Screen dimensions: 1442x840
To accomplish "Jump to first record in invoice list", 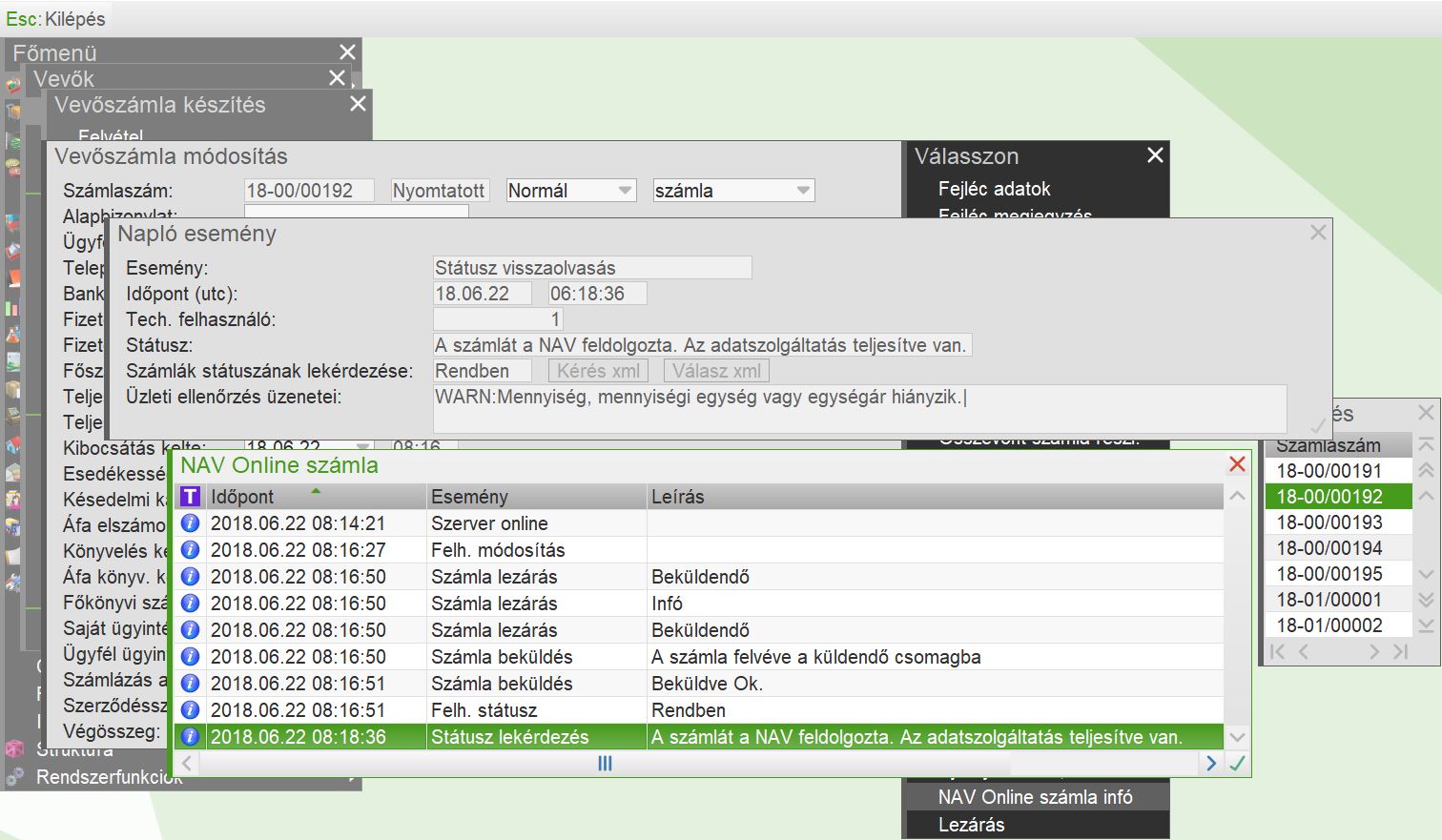I will point(1278,652).
